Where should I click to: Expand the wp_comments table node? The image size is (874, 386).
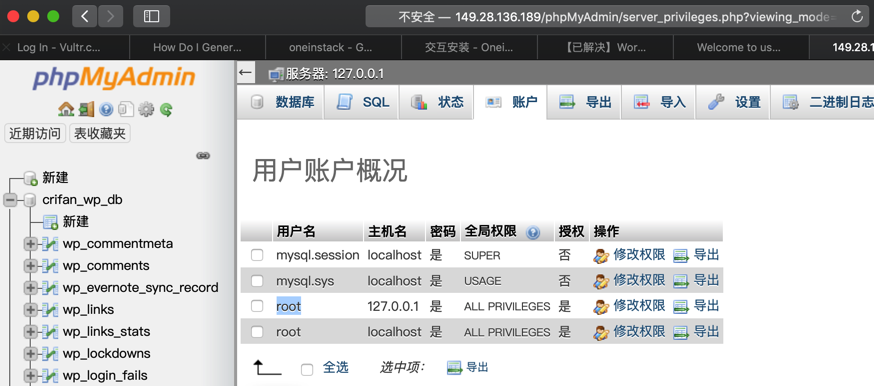pos(30,266)
